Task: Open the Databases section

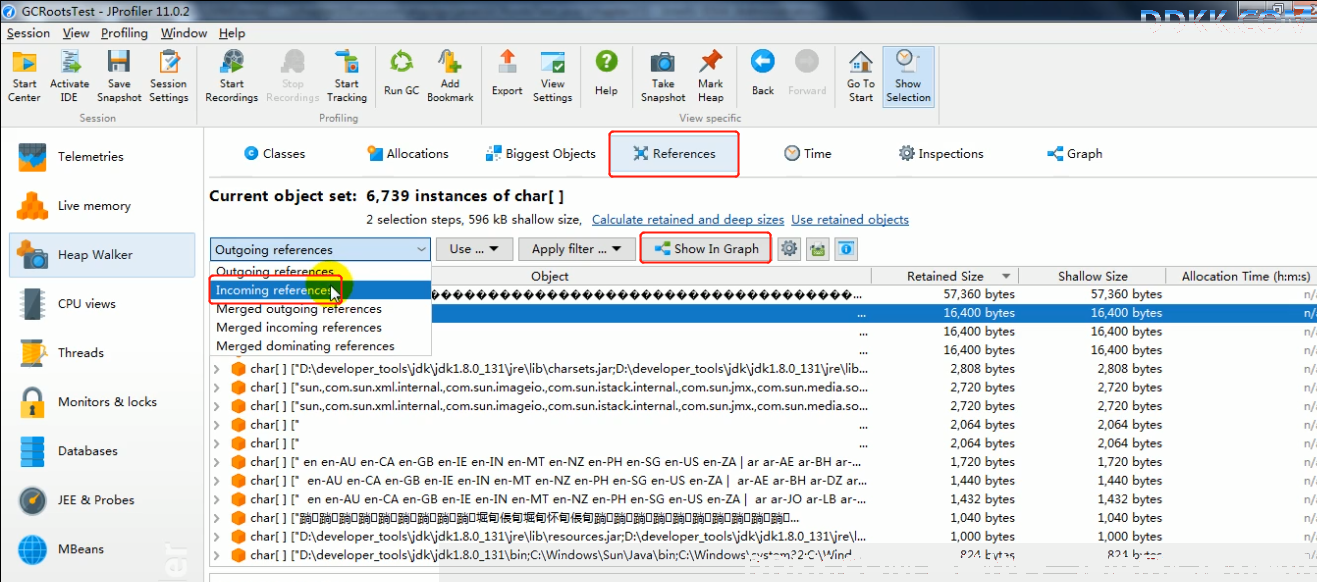Action: [x=102, y=451]
